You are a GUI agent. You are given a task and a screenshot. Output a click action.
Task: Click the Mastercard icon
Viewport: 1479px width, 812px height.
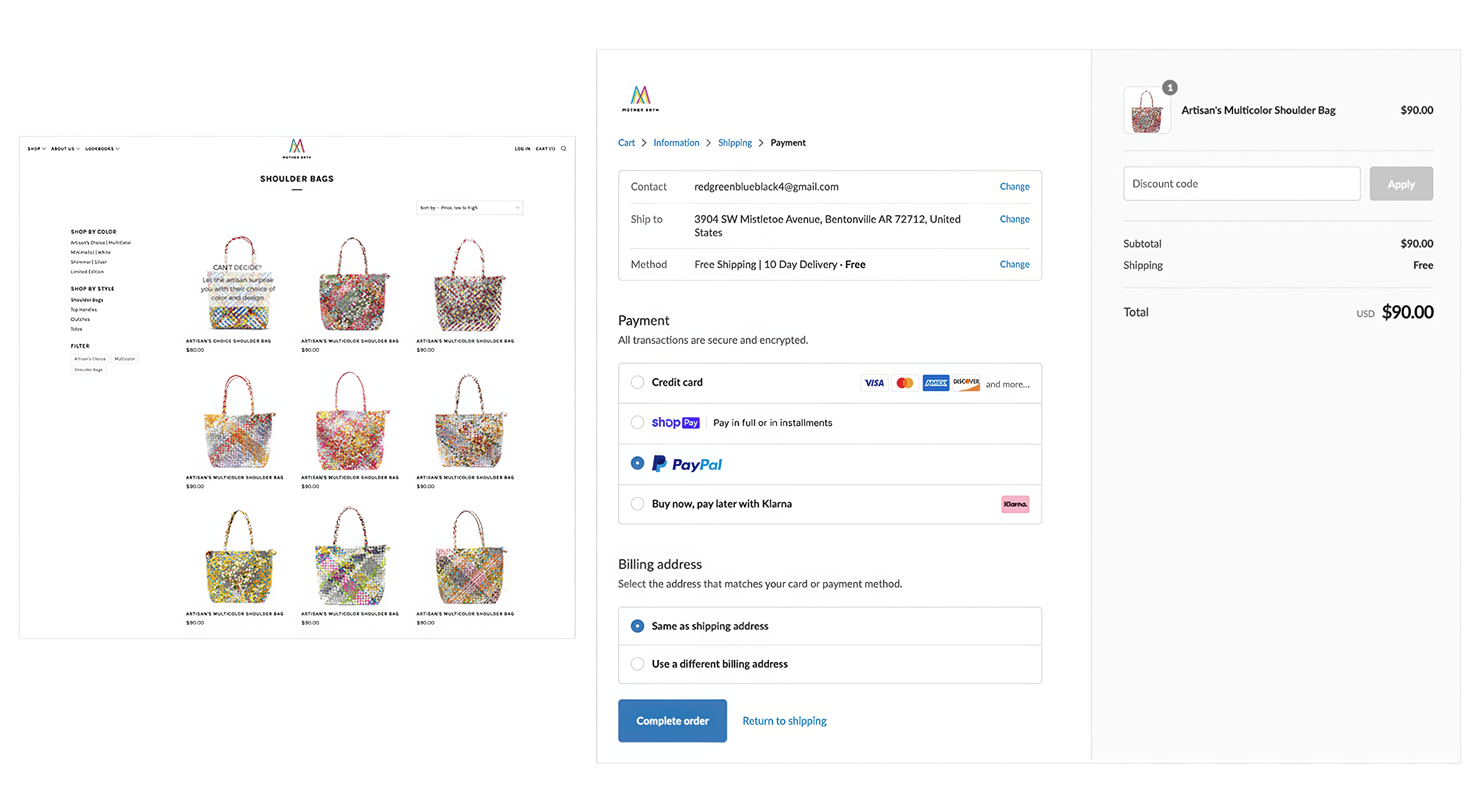pyautogui.click(x=905, y=383)
